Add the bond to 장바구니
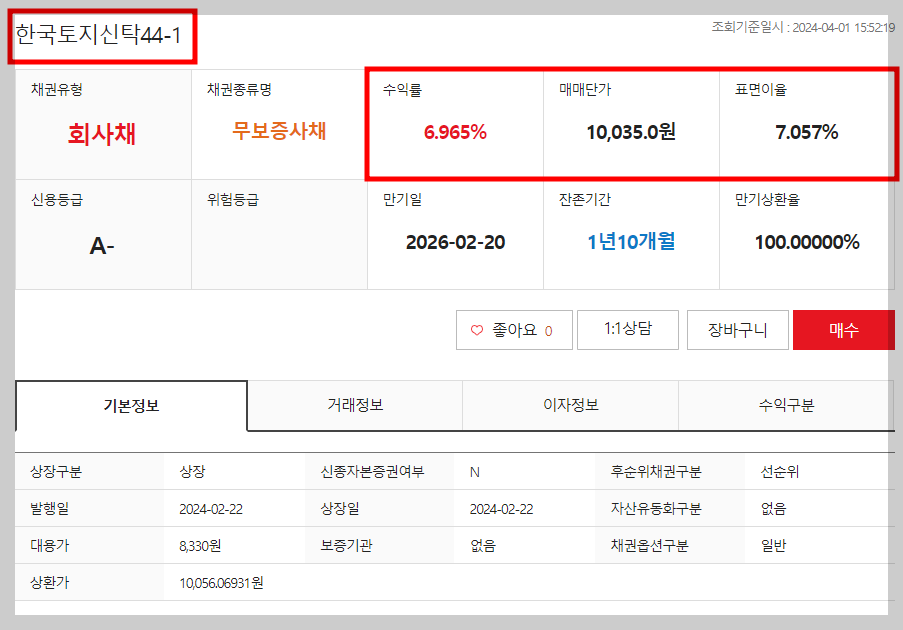 (737, 329)
